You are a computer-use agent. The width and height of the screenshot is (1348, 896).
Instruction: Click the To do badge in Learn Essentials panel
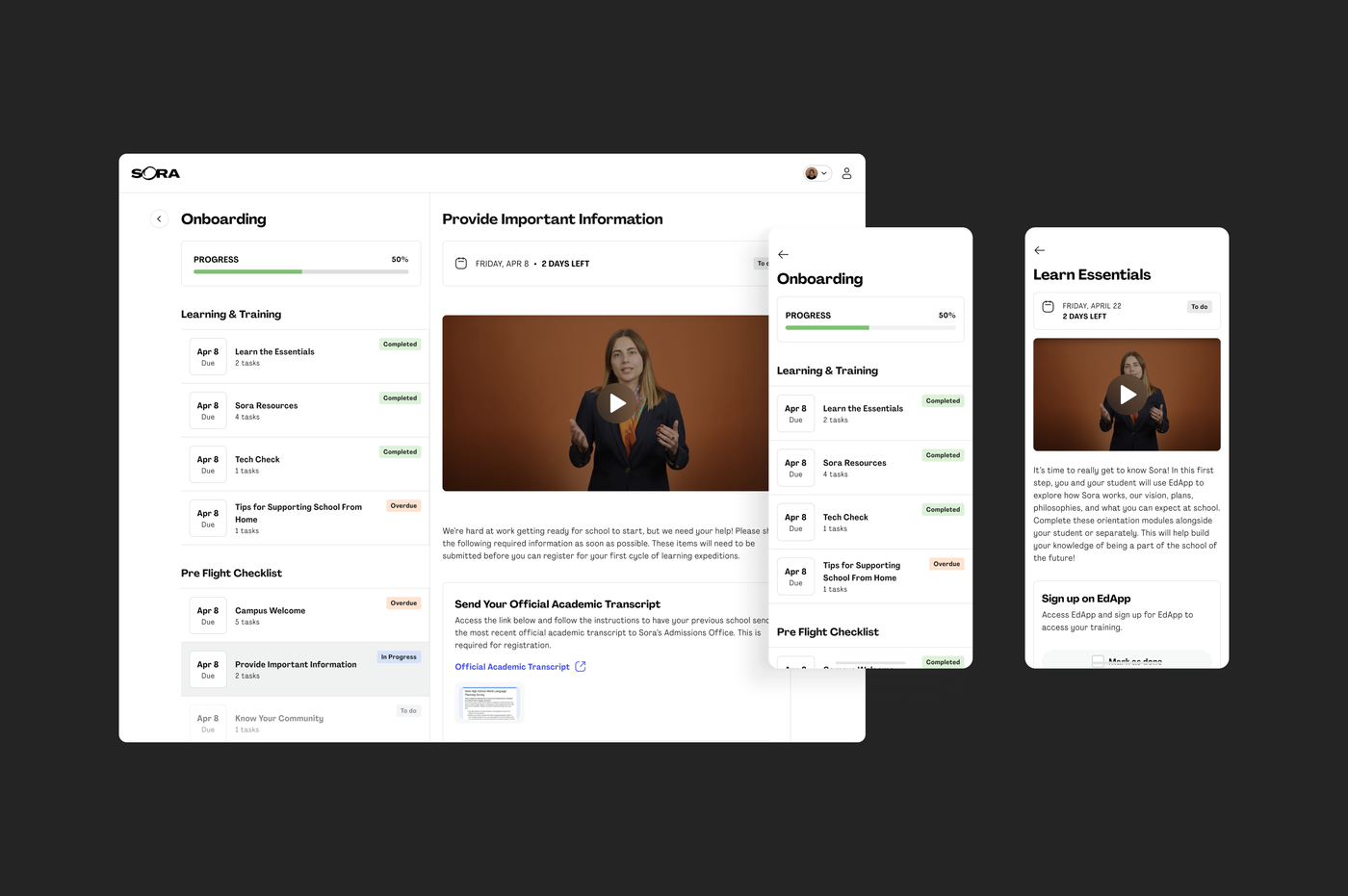[x=1199, y=307]
